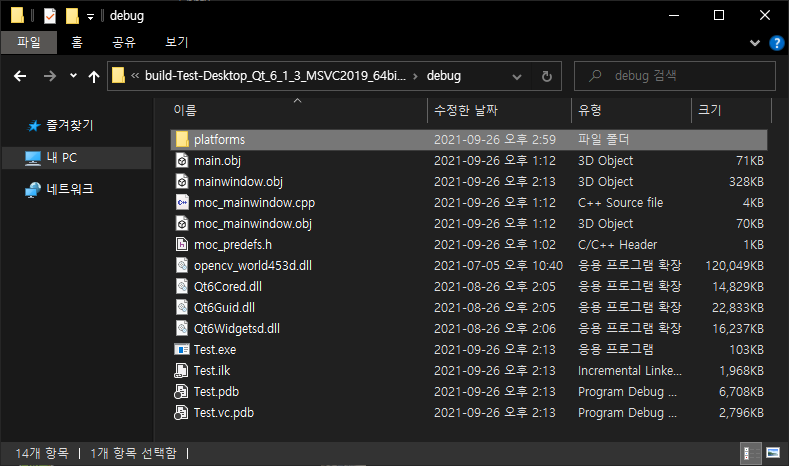The image size is (789, 466).
Task: Select 네트워크 in the navigation pane
Action: click(x=70, y=189)
